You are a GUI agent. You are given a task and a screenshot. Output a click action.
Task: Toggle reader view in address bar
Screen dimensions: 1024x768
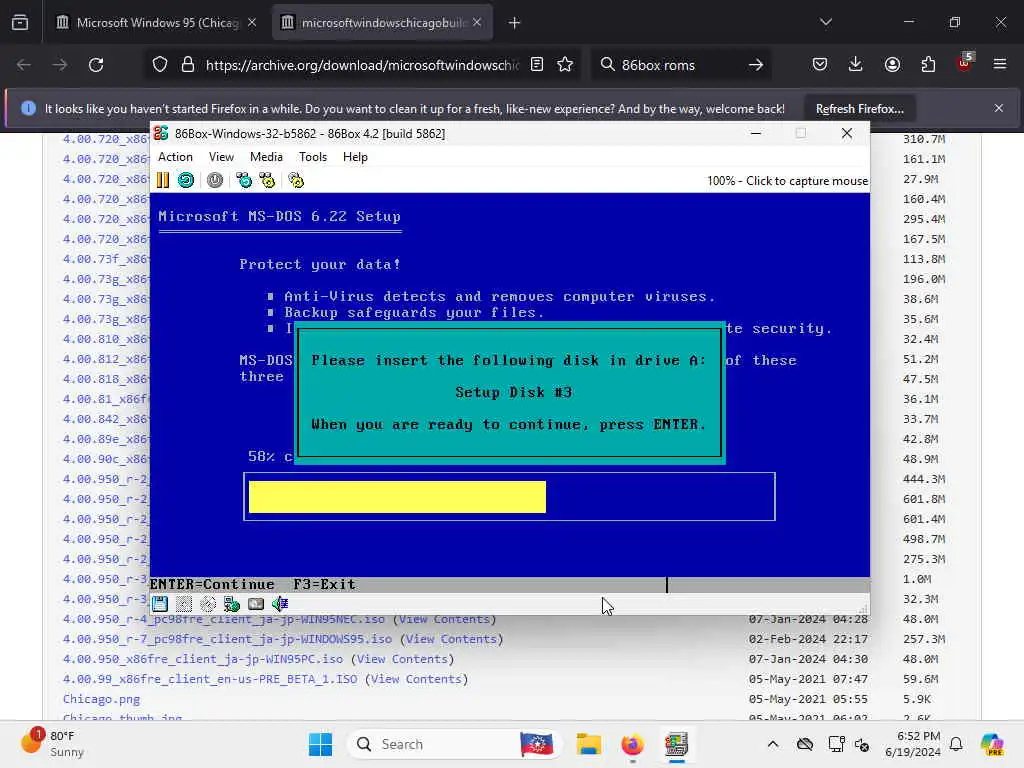coord(537,65)
